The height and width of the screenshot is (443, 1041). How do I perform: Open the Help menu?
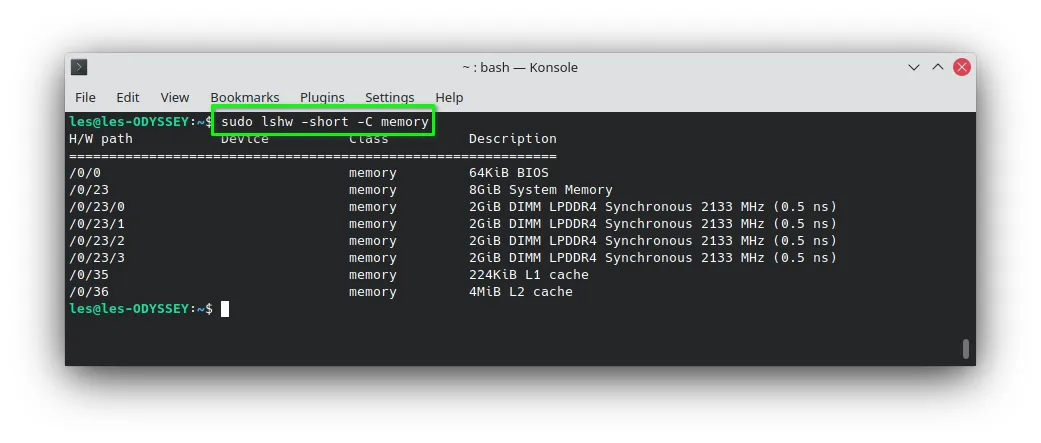(x=449, y=98)
